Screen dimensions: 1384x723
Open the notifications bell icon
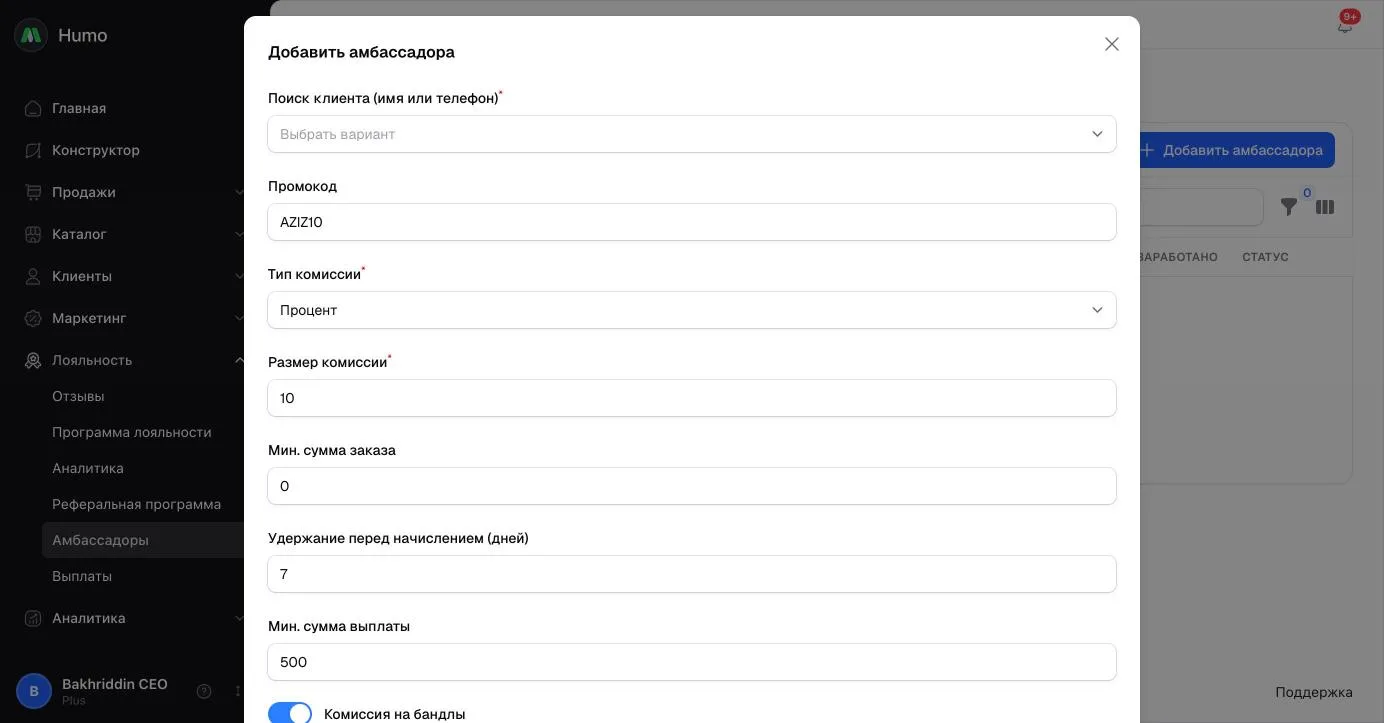[1345, 24]
